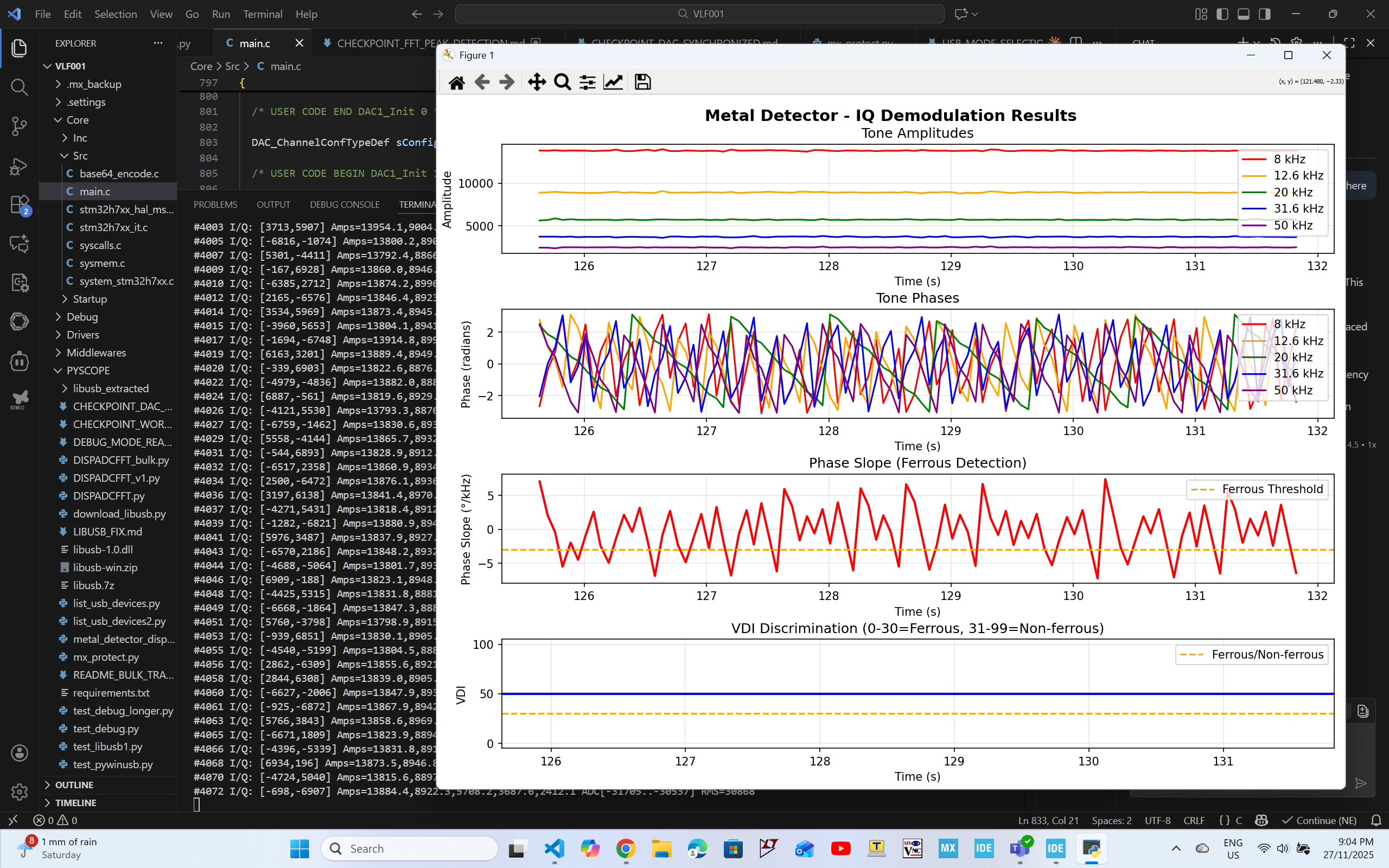Collapse the PYSCOPE folder
This screenshot has width=1389, height=868.
87,371
